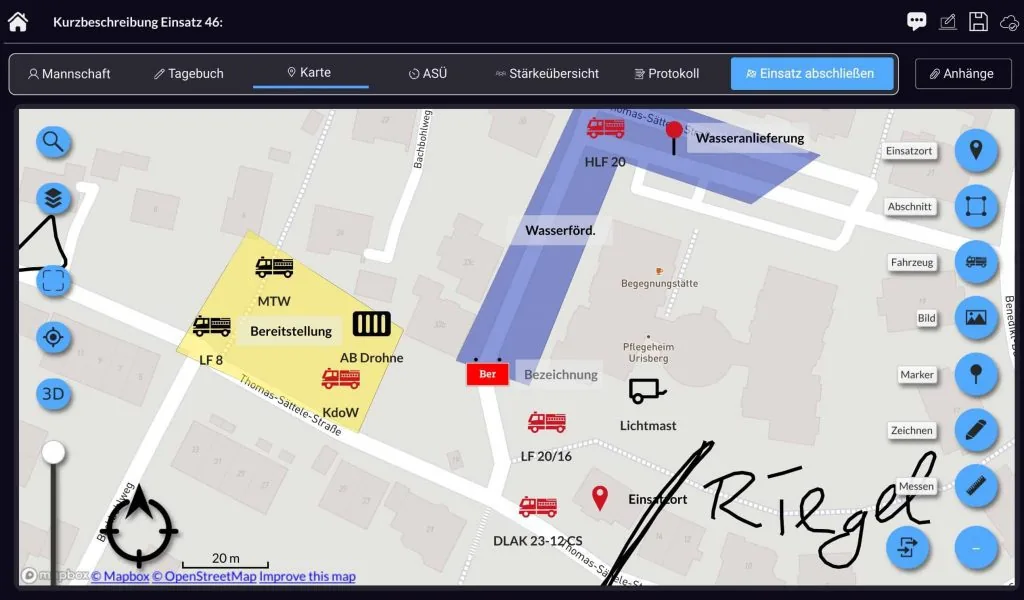Select the red Ber marker box
Screen dimensions: 1024x600
point(487,374)
